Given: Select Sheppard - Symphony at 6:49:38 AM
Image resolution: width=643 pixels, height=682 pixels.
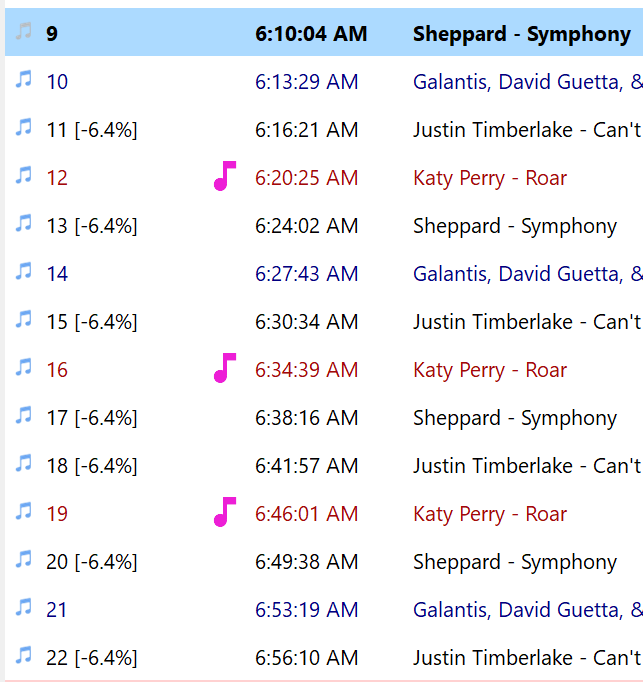Looking at the screenshot, I should click(514, 562).
